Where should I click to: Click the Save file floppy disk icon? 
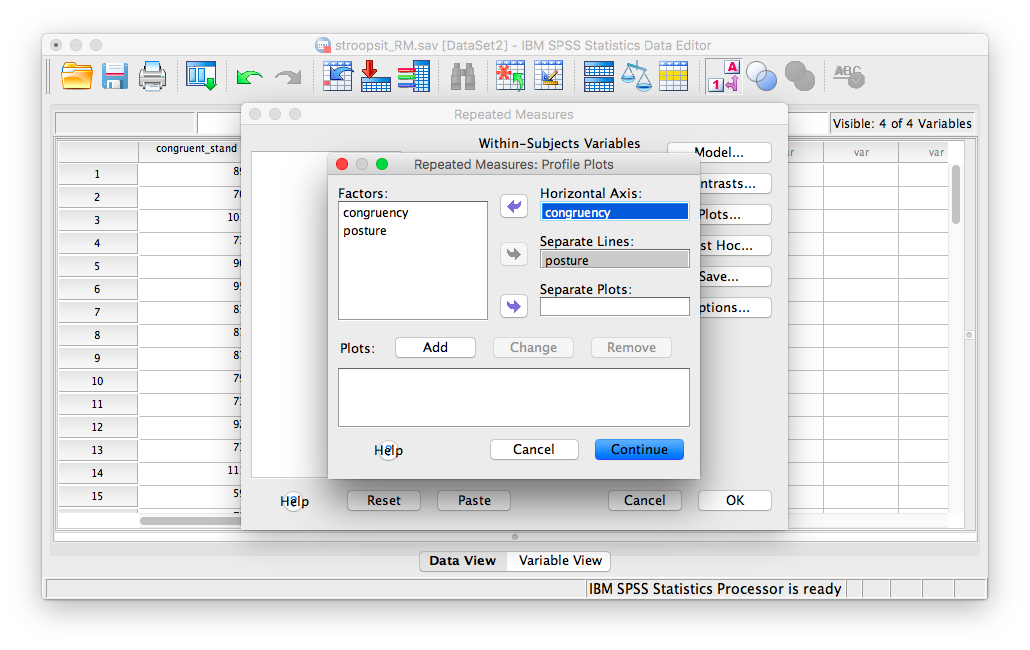point(115,76)
